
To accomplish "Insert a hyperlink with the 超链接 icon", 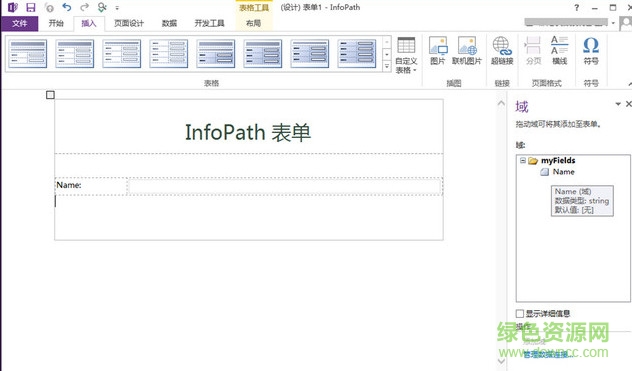I will click(502, 51).
